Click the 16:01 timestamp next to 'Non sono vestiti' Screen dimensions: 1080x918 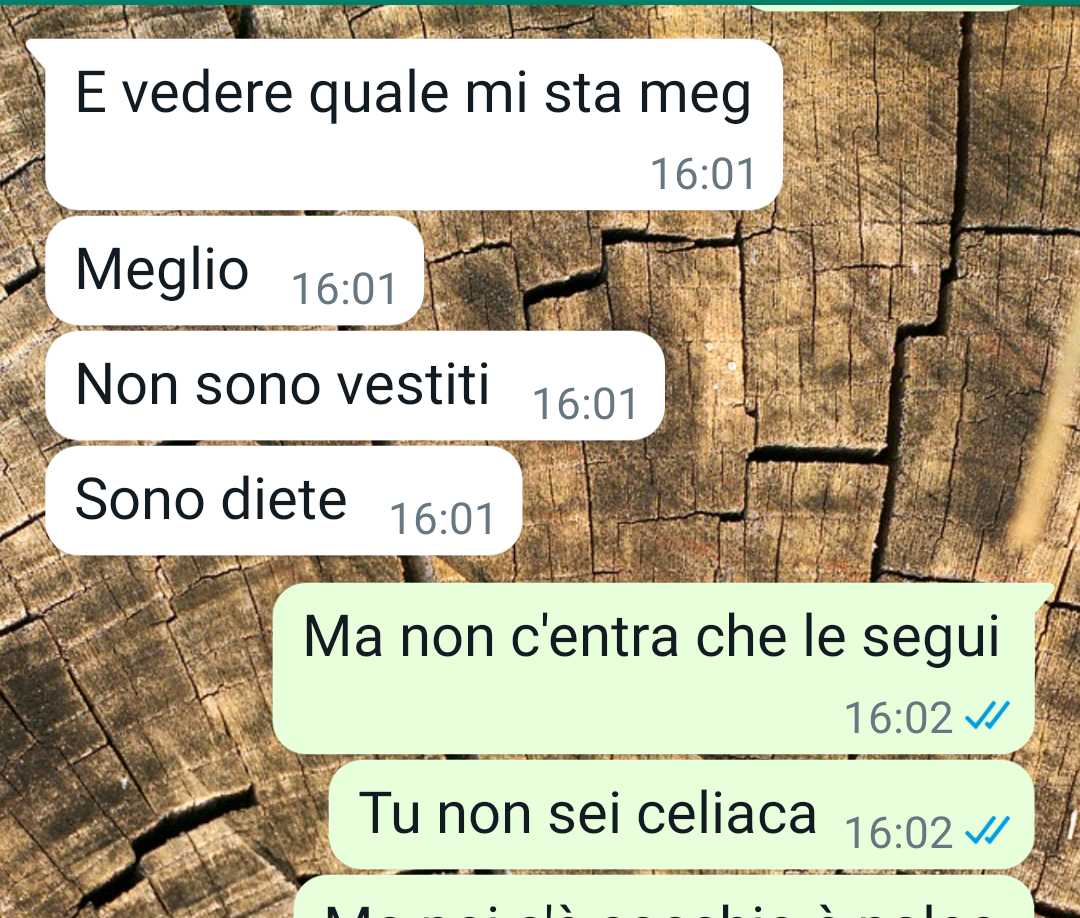[585, 404]
